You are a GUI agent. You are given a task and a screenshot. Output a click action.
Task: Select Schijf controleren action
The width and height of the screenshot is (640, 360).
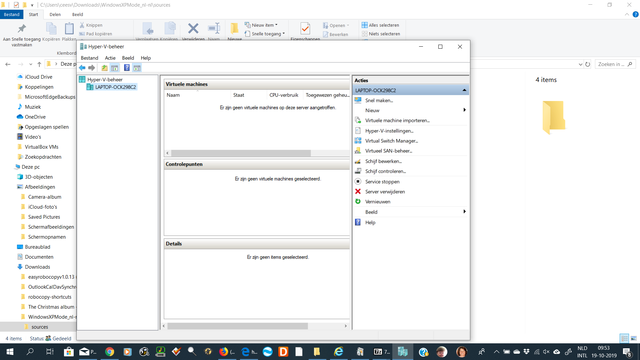pyautogui.click(x=385, y=171)
